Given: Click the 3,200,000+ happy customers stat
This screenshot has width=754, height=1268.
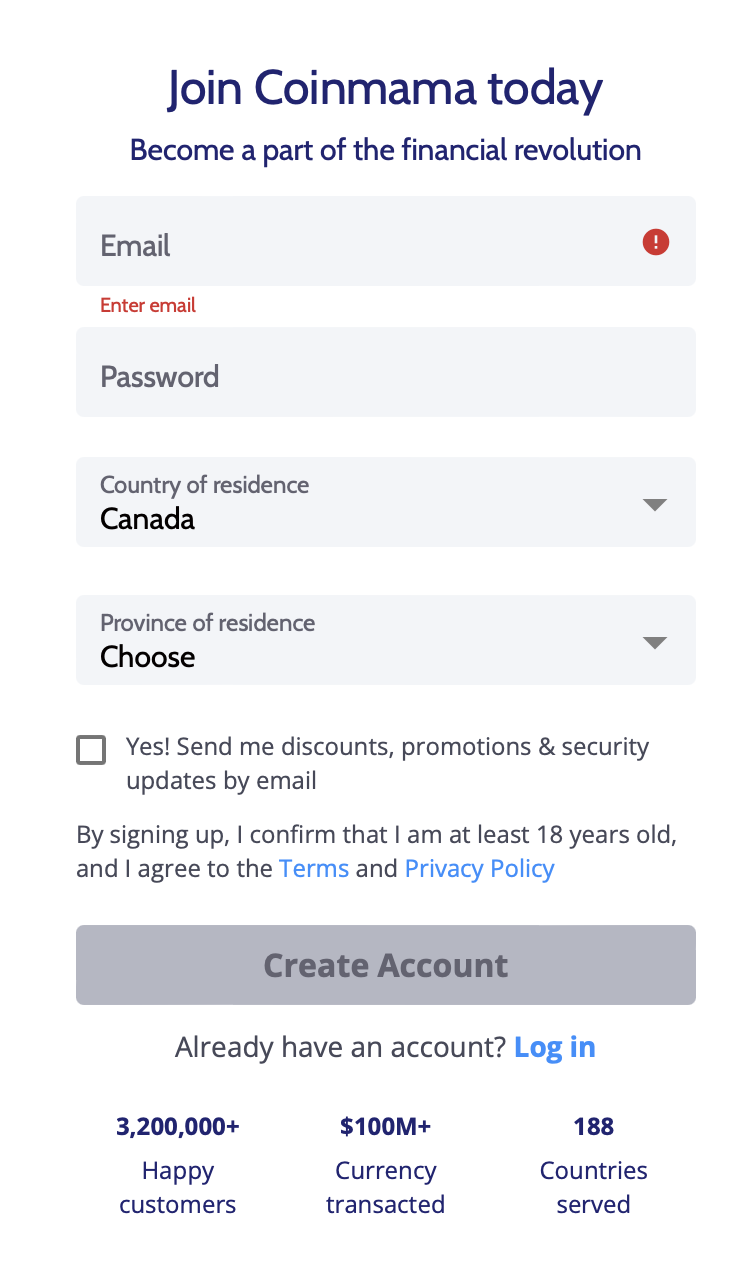Looking at the screenshot, I should click(x=177, y=1126).
